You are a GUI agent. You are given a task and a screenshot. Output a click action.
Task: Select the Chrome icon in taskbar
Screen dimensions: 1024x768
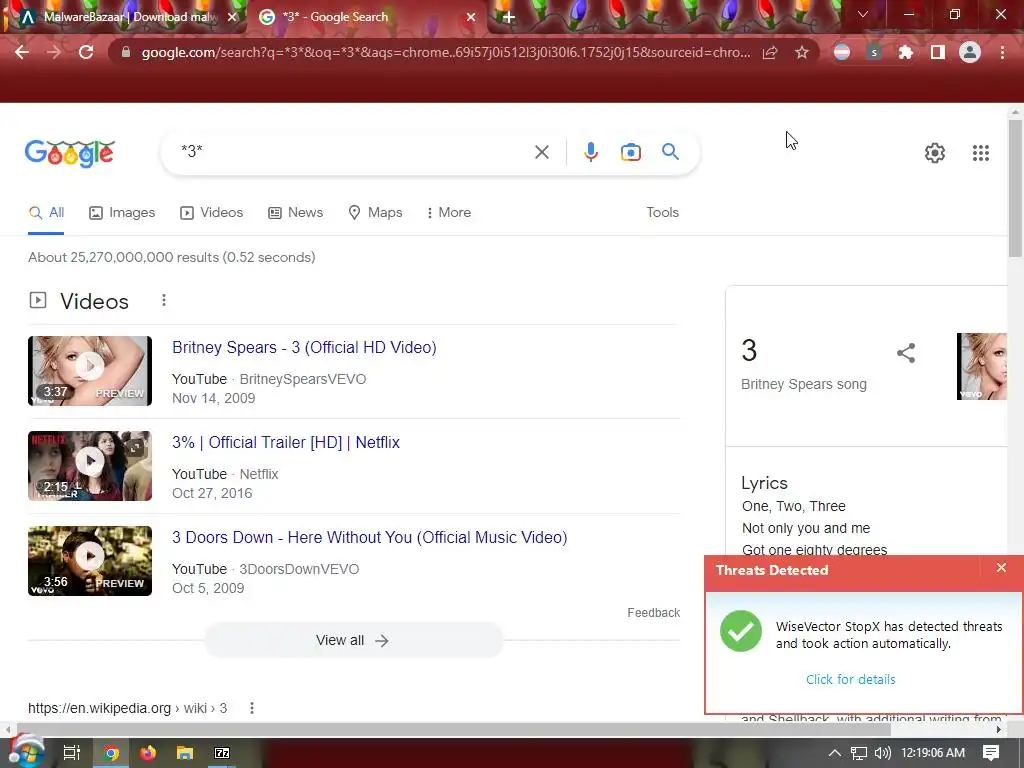tap(111, 753)
